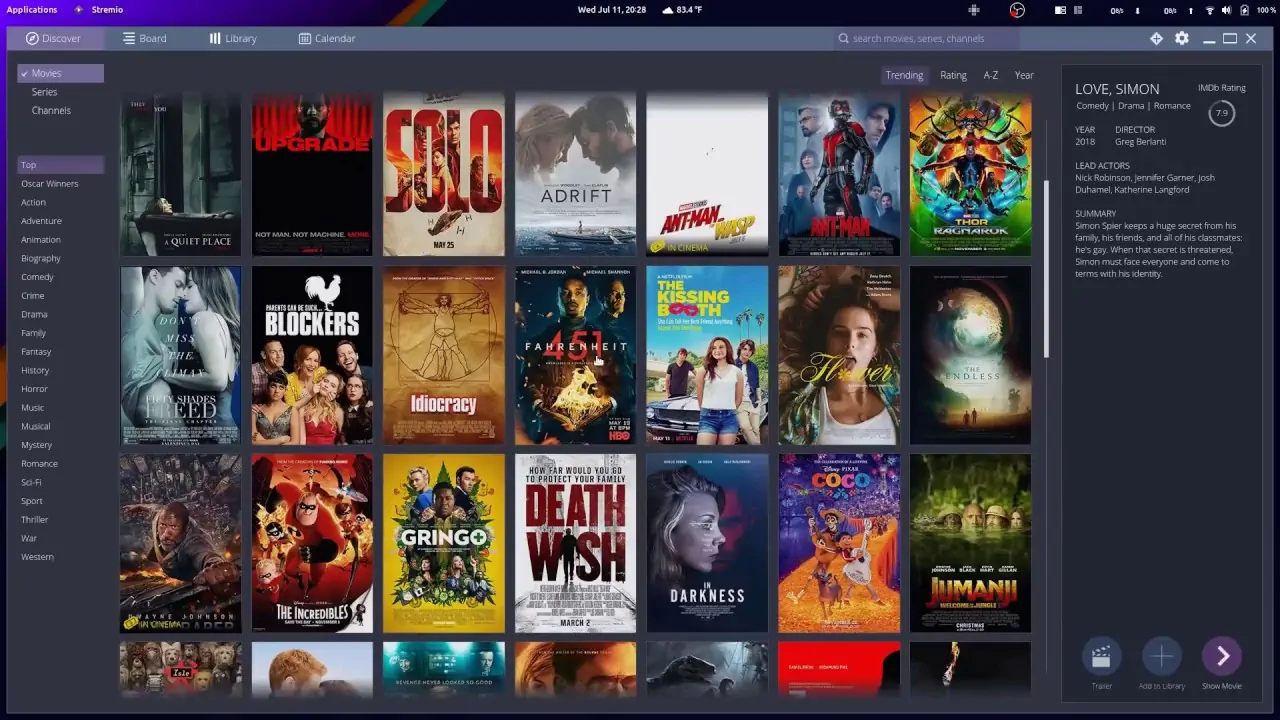Image resolution: width=1280 pixels, height=720 pixels.
Task: Select the Movies type filter
Action: click(60, 73)
